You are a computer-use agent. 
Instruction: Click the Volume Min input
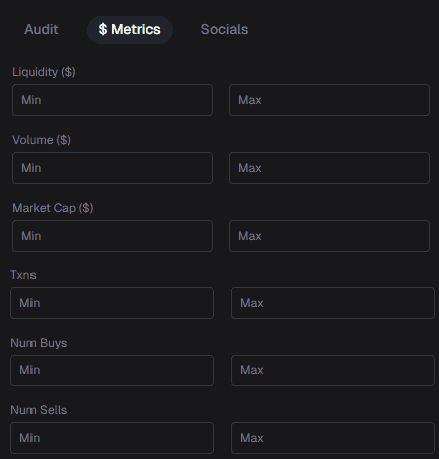[112, 168]
